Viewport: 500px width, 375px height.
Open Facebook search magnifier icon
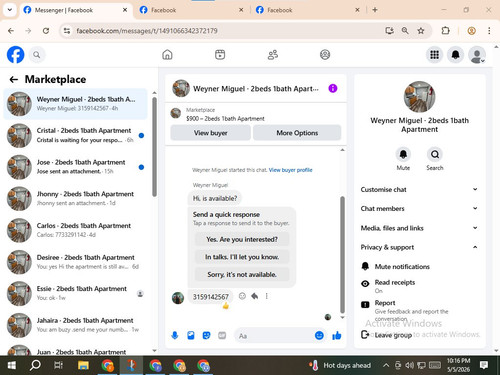tap(37, 55)
